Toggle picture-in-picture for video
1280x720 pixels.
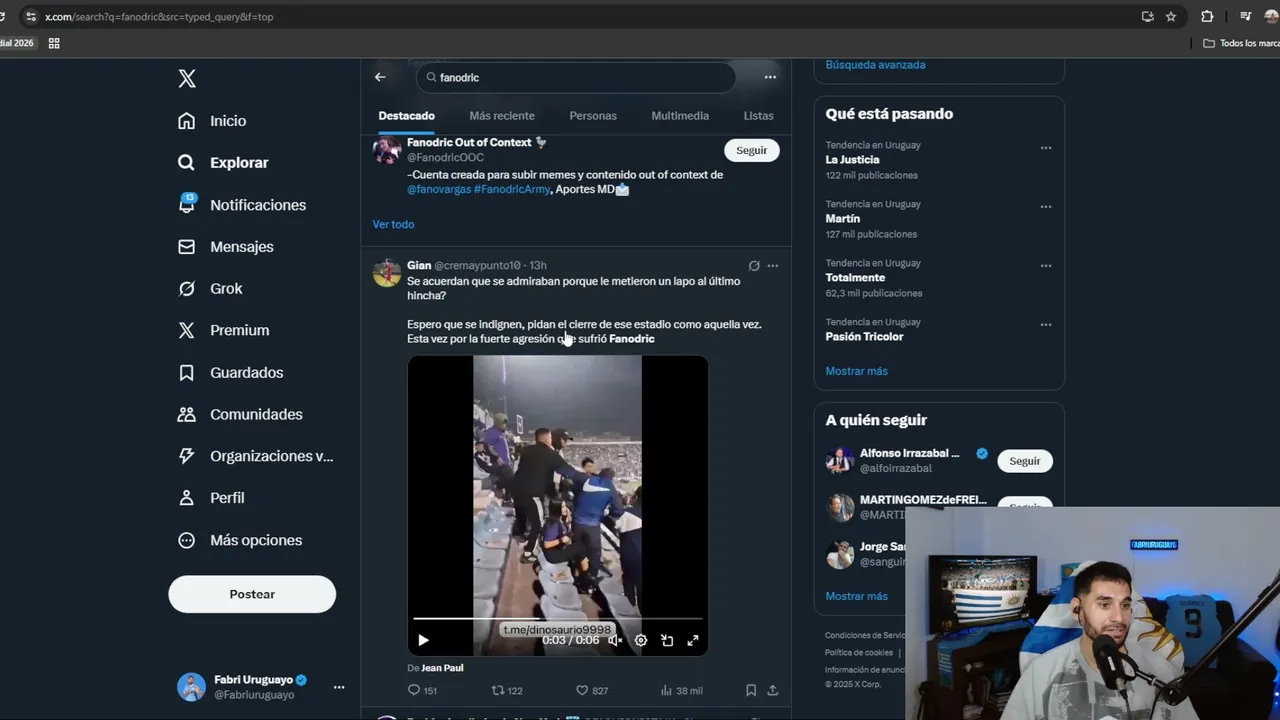click(x=667, y=641)
